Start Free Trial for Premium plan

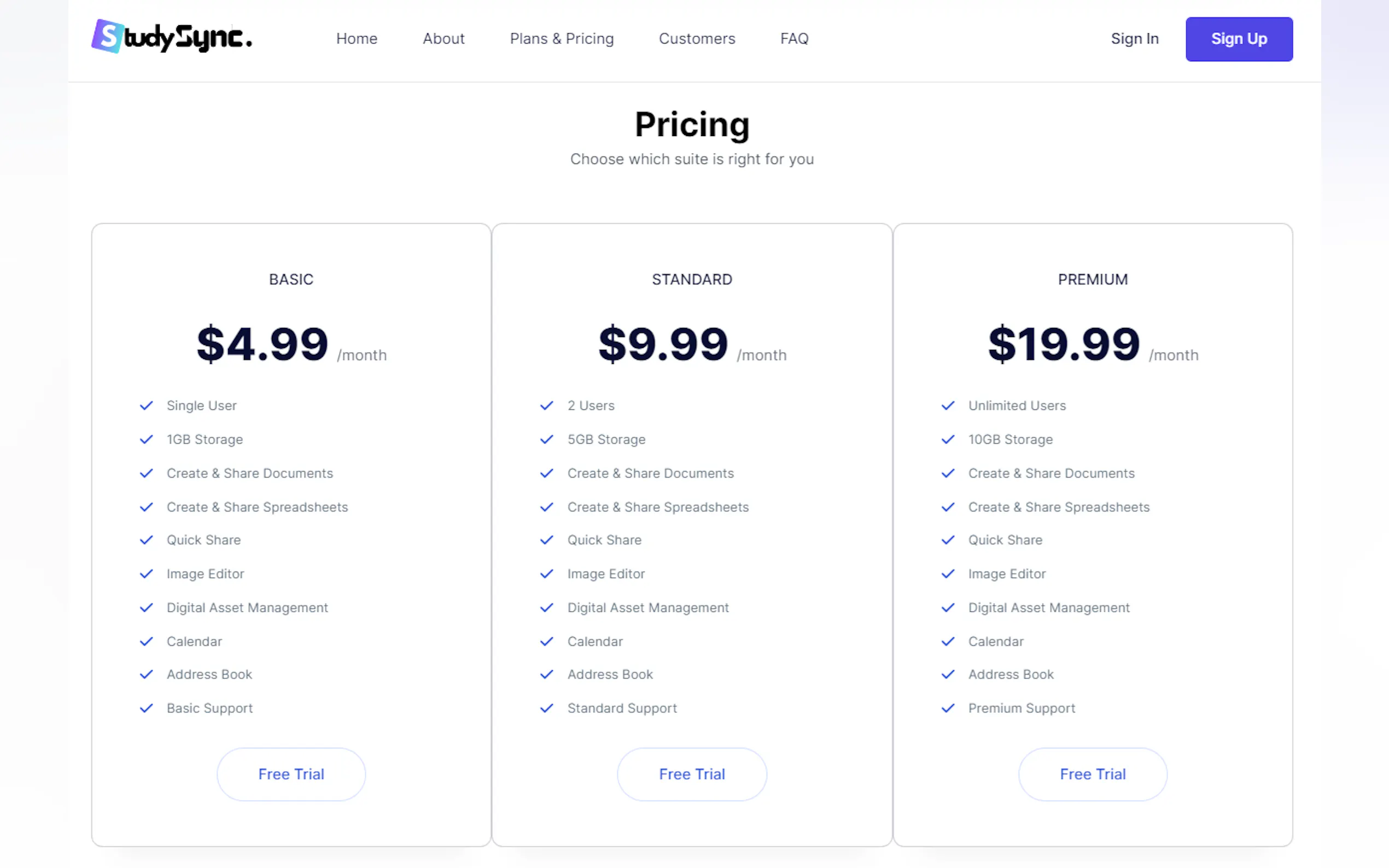click(1092, 774)
